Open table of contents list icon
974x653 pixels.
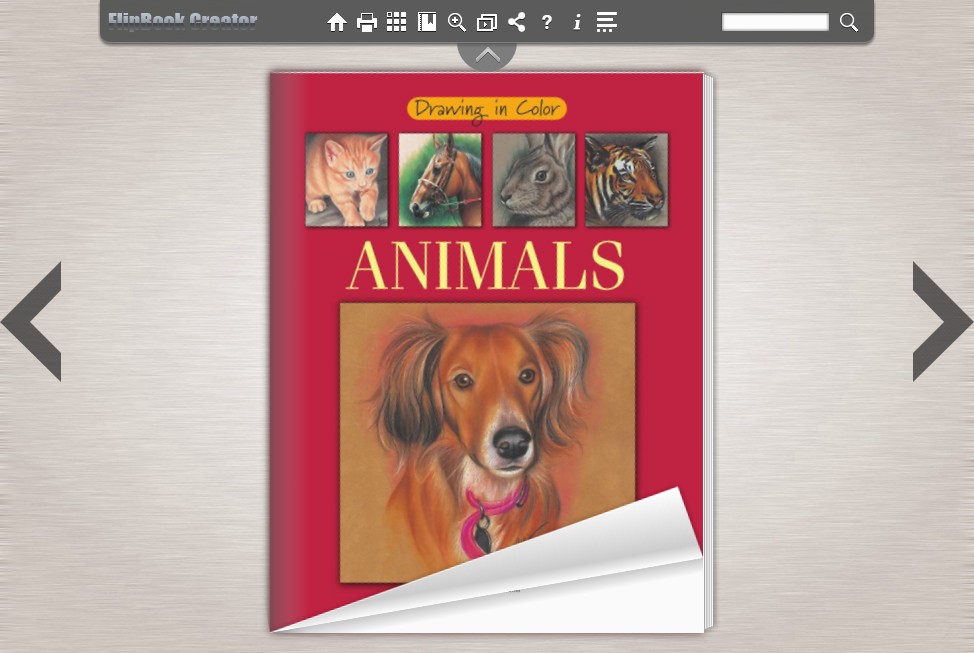(x=607, y=22)
